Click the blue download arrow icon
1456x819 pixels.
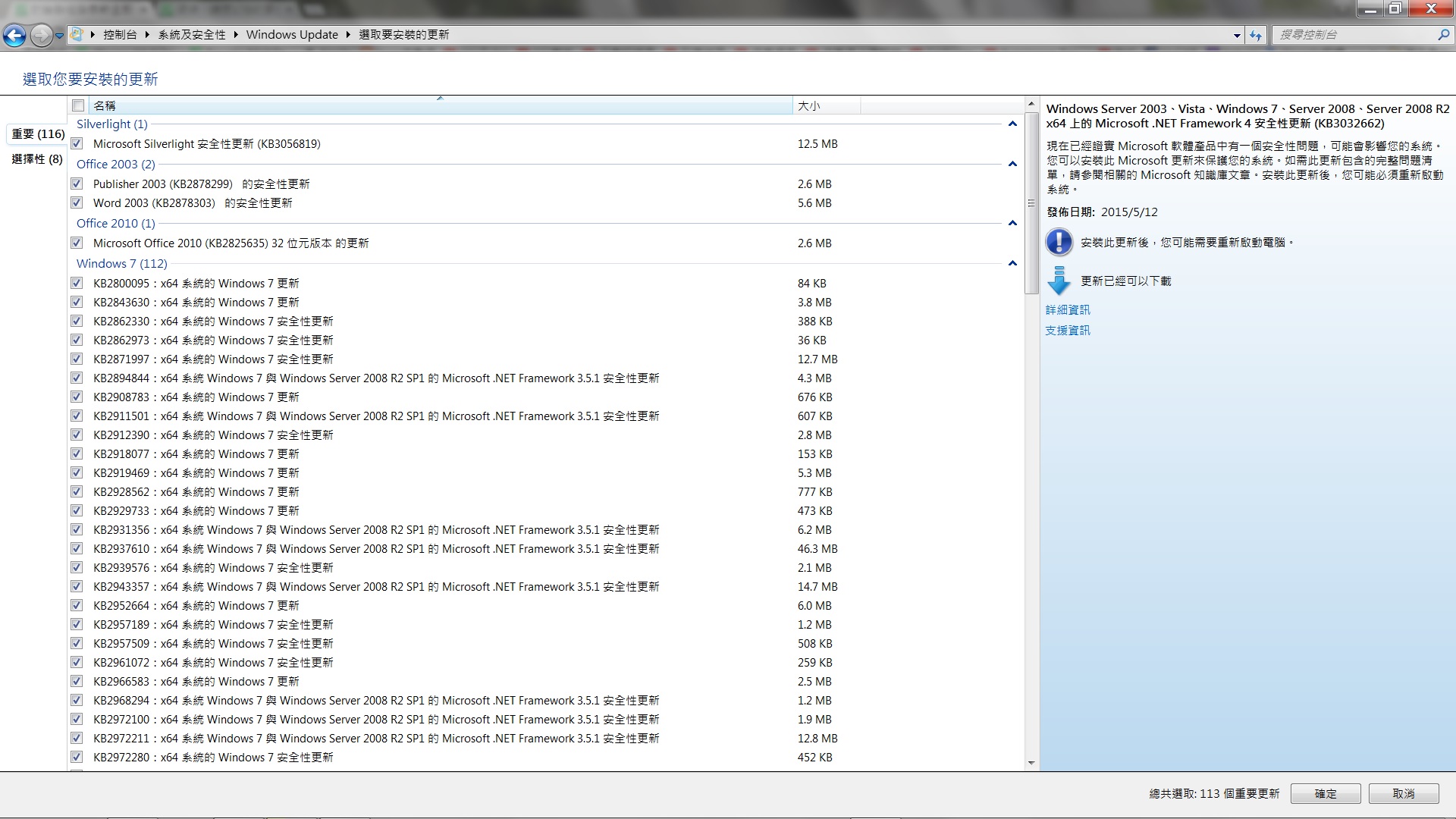coord(1059,281)
